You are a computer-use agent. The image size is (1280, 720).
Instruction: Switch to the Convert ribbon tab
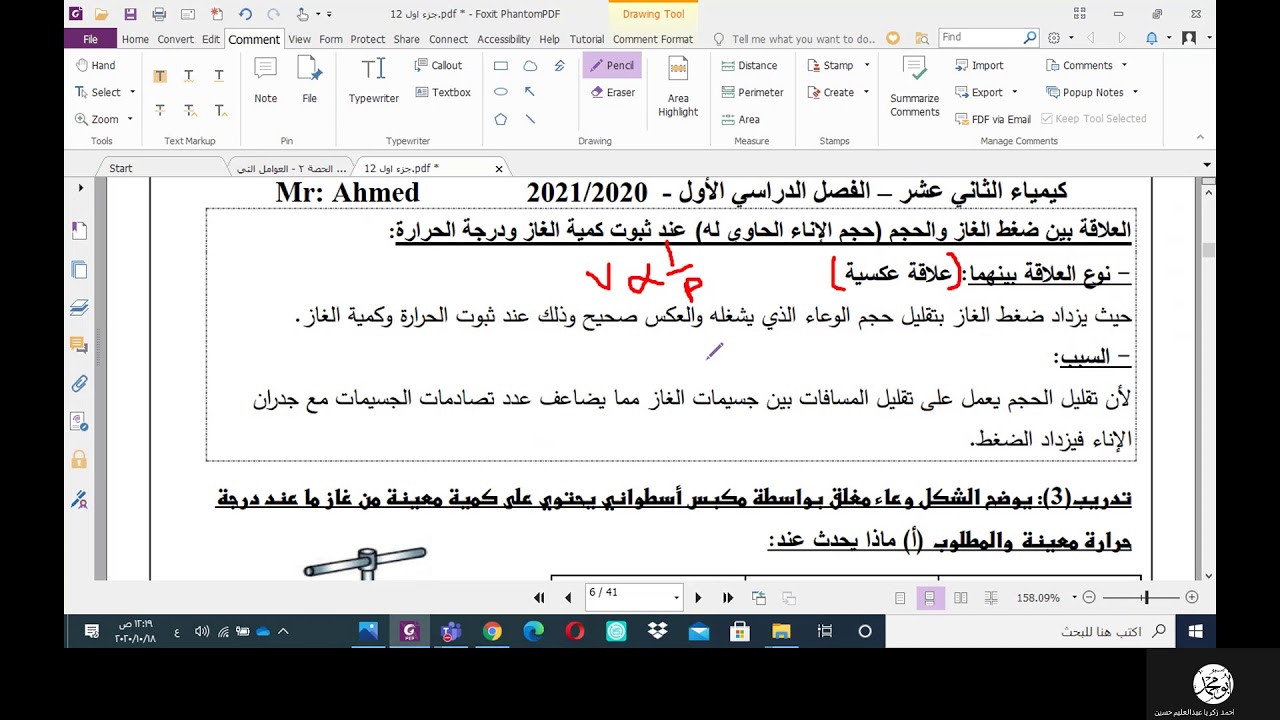pos(176,39)
